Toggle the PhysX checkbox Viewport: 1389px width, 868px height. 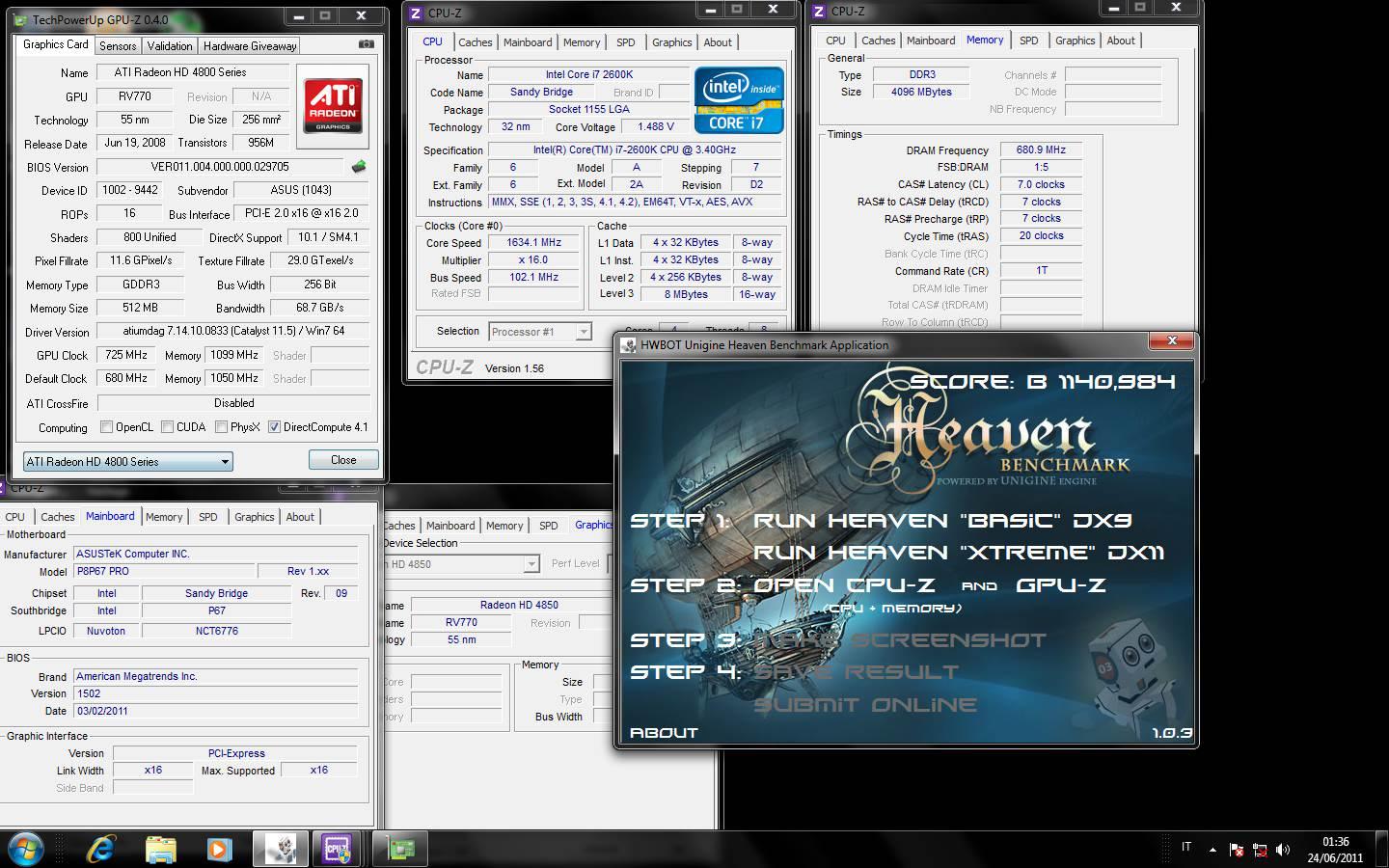(222, 427)
